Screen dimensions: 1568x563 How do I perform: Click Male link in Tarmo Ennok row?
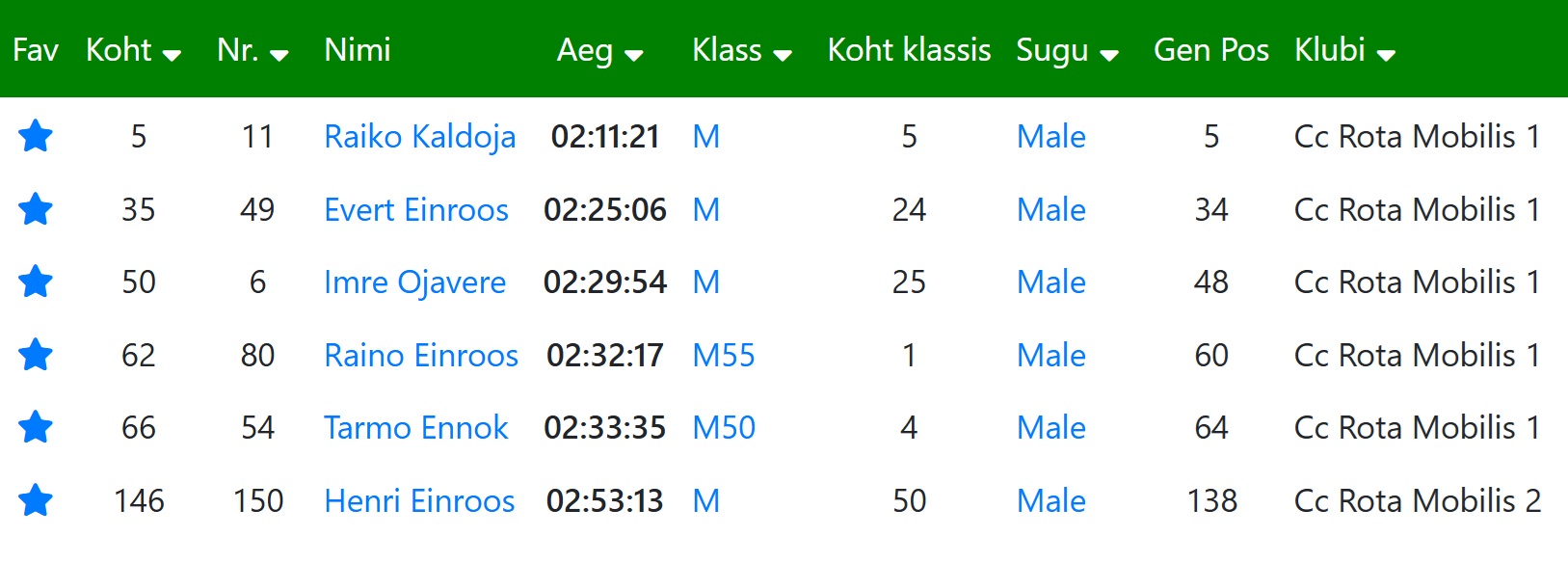[1050, 427]
